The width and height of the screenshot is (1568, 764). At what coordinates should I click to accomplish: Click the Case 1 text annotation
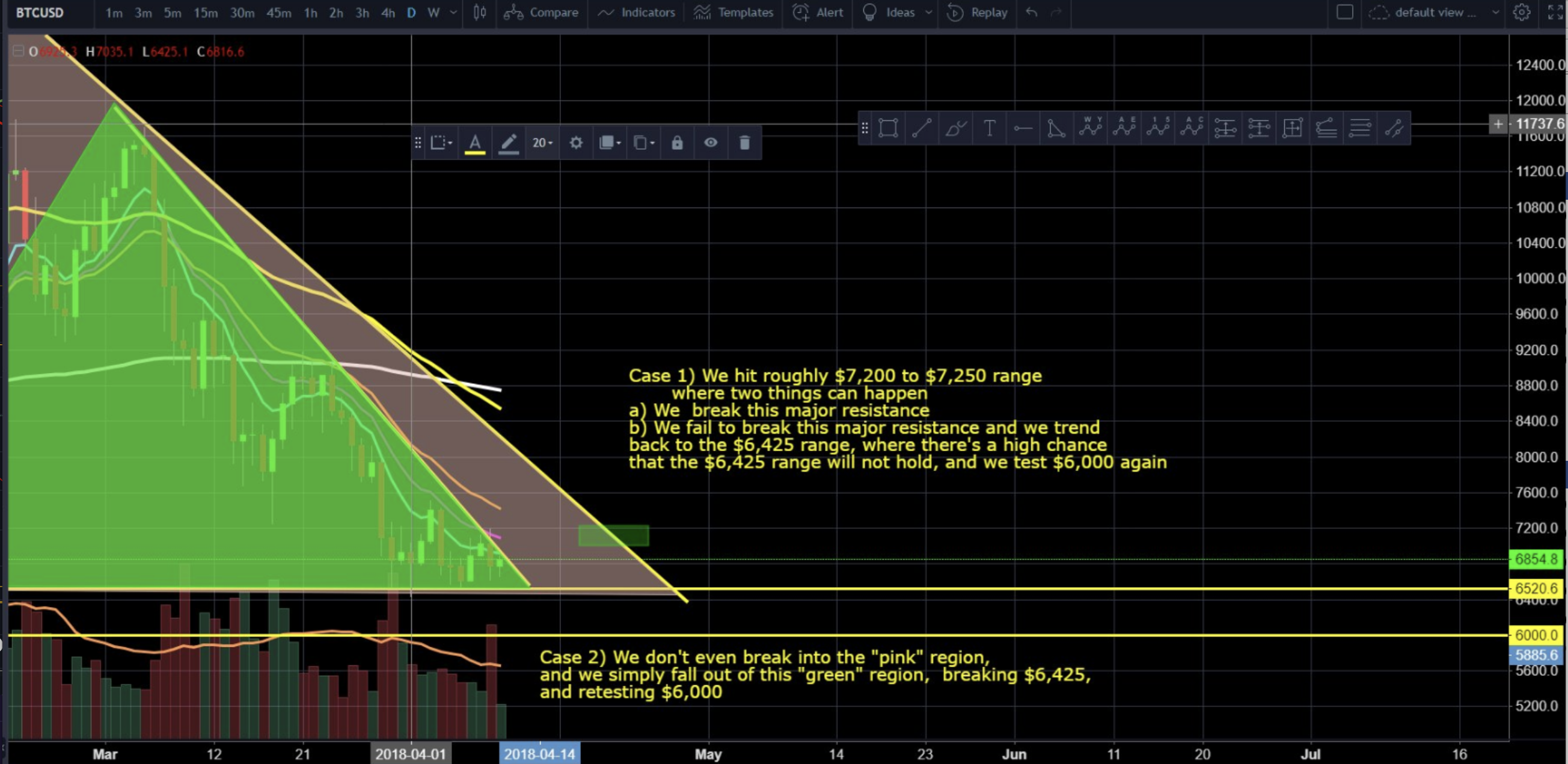(x=898, y=419)
